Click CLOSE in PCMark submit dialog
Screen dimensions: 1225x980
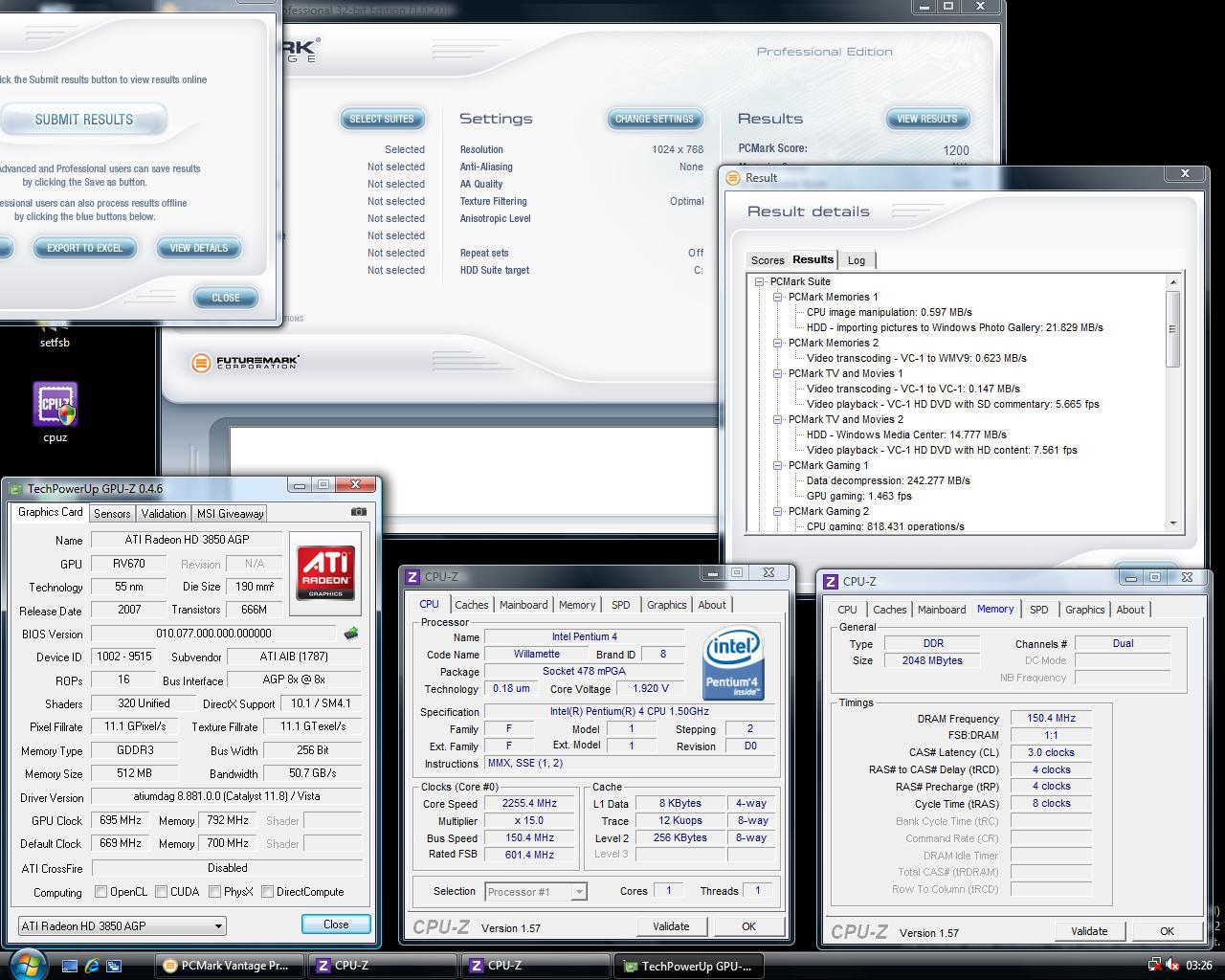(x=226, y=298)
